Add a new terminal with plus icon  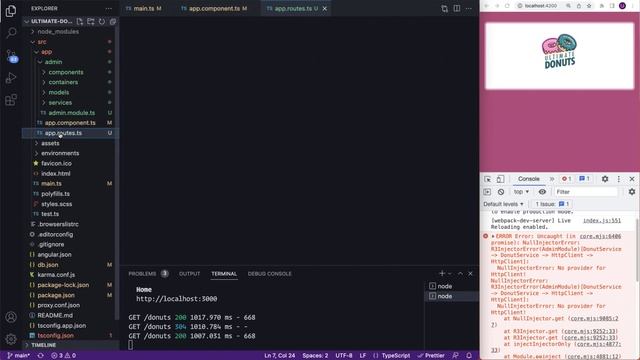coord(442,273)
